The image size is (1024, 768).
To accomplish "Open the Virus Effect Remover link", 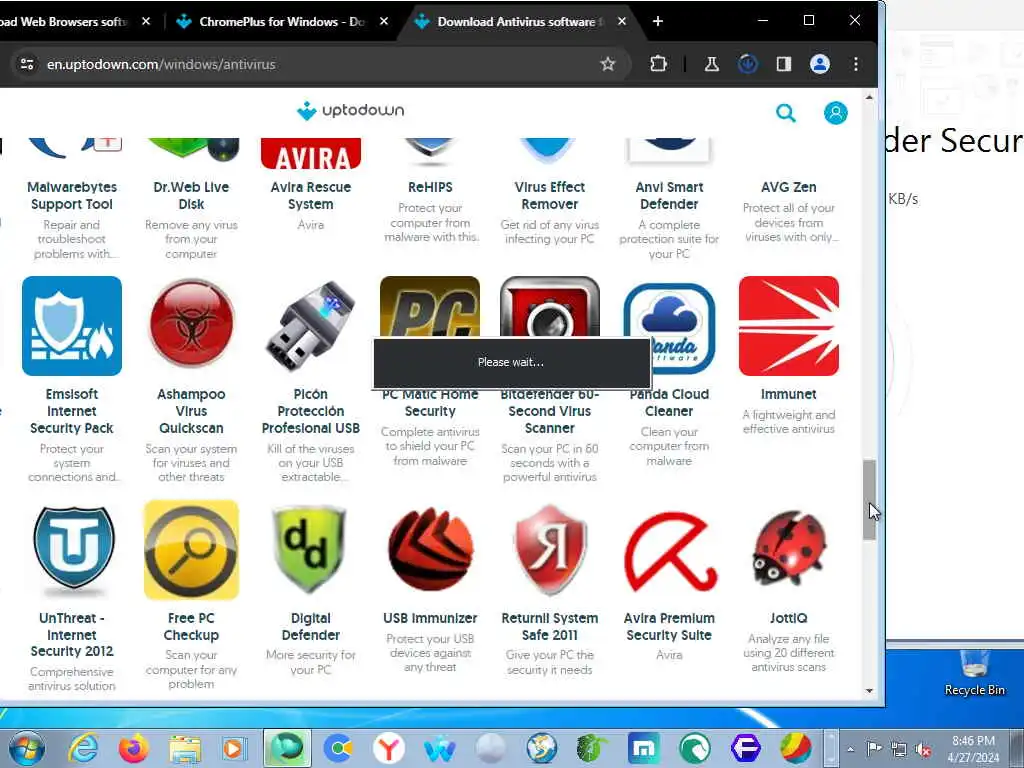I will click(550, 195).
